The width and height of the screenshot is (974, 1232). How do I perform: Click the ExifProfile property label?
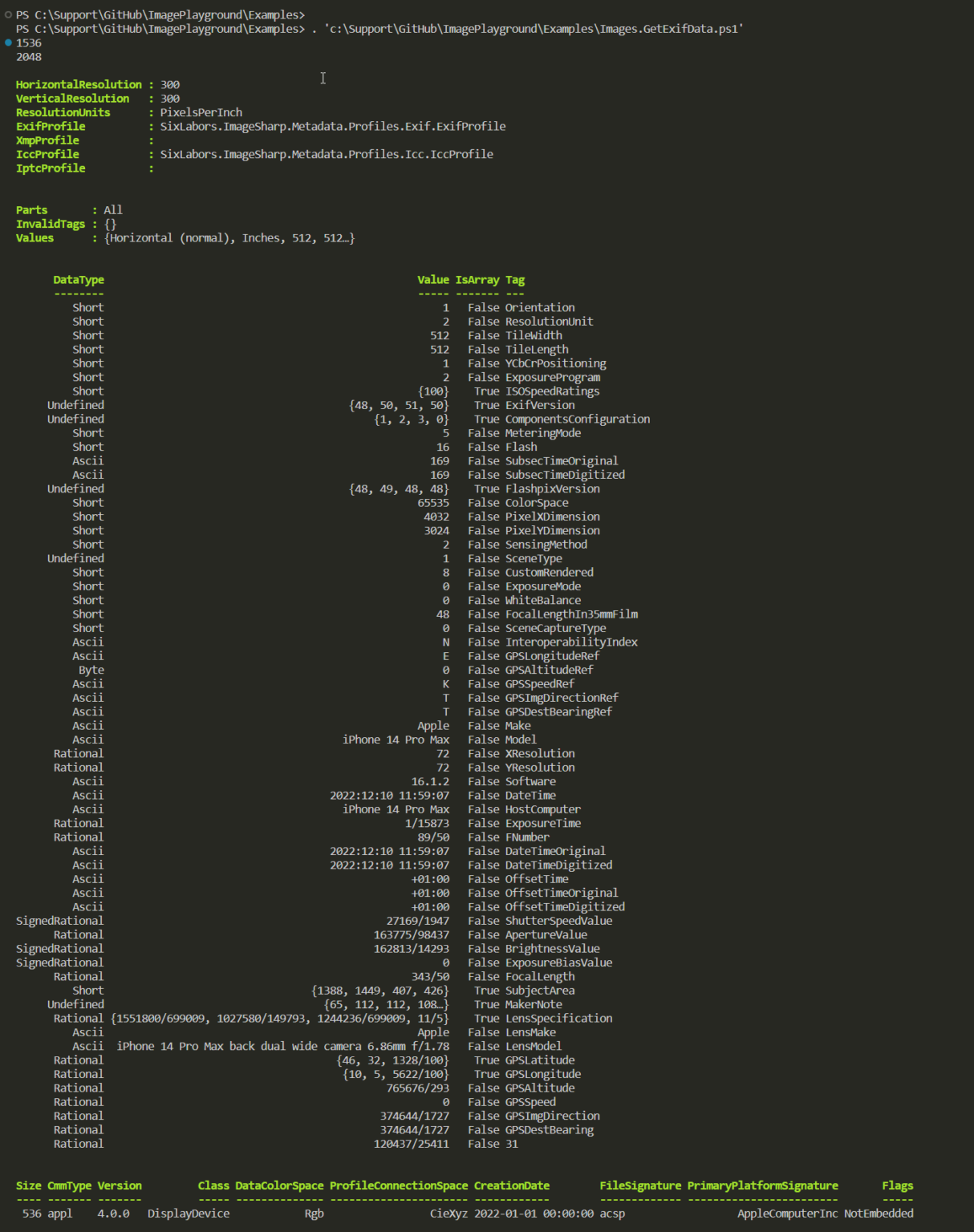[x=51, y=127]
